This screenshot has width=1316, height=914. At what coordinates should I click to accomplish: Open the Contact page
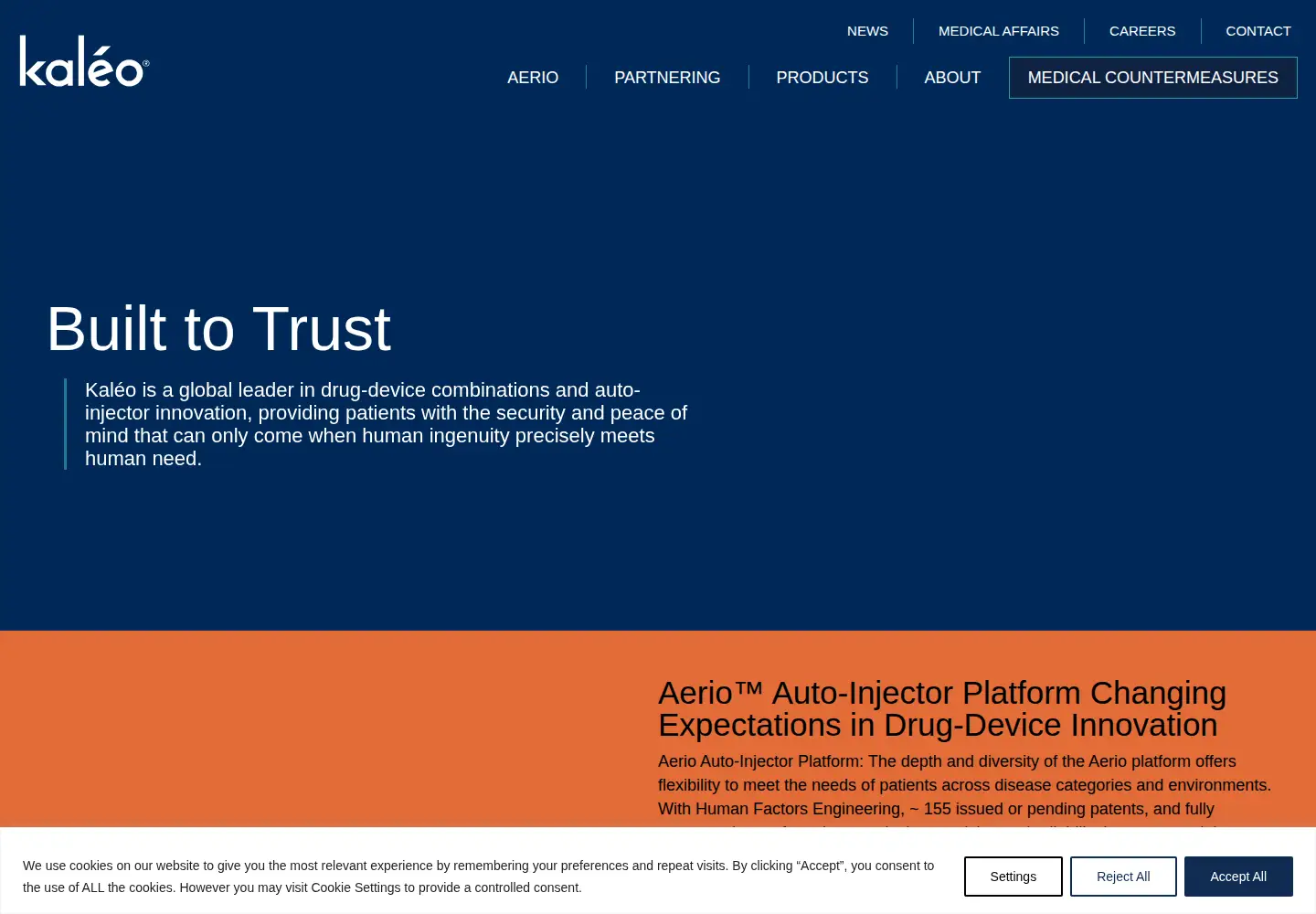click(x=1258, y=31)
